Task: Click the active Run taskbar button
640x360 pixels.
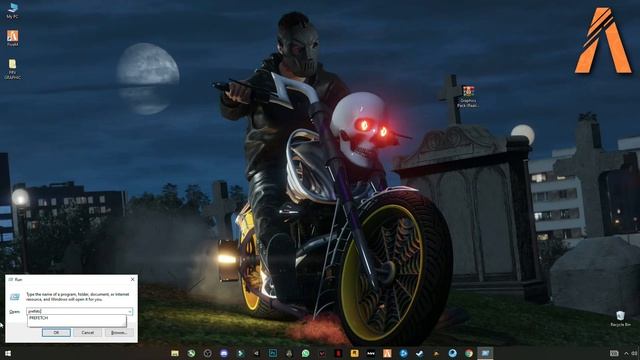Action: (x=485, y=353)
